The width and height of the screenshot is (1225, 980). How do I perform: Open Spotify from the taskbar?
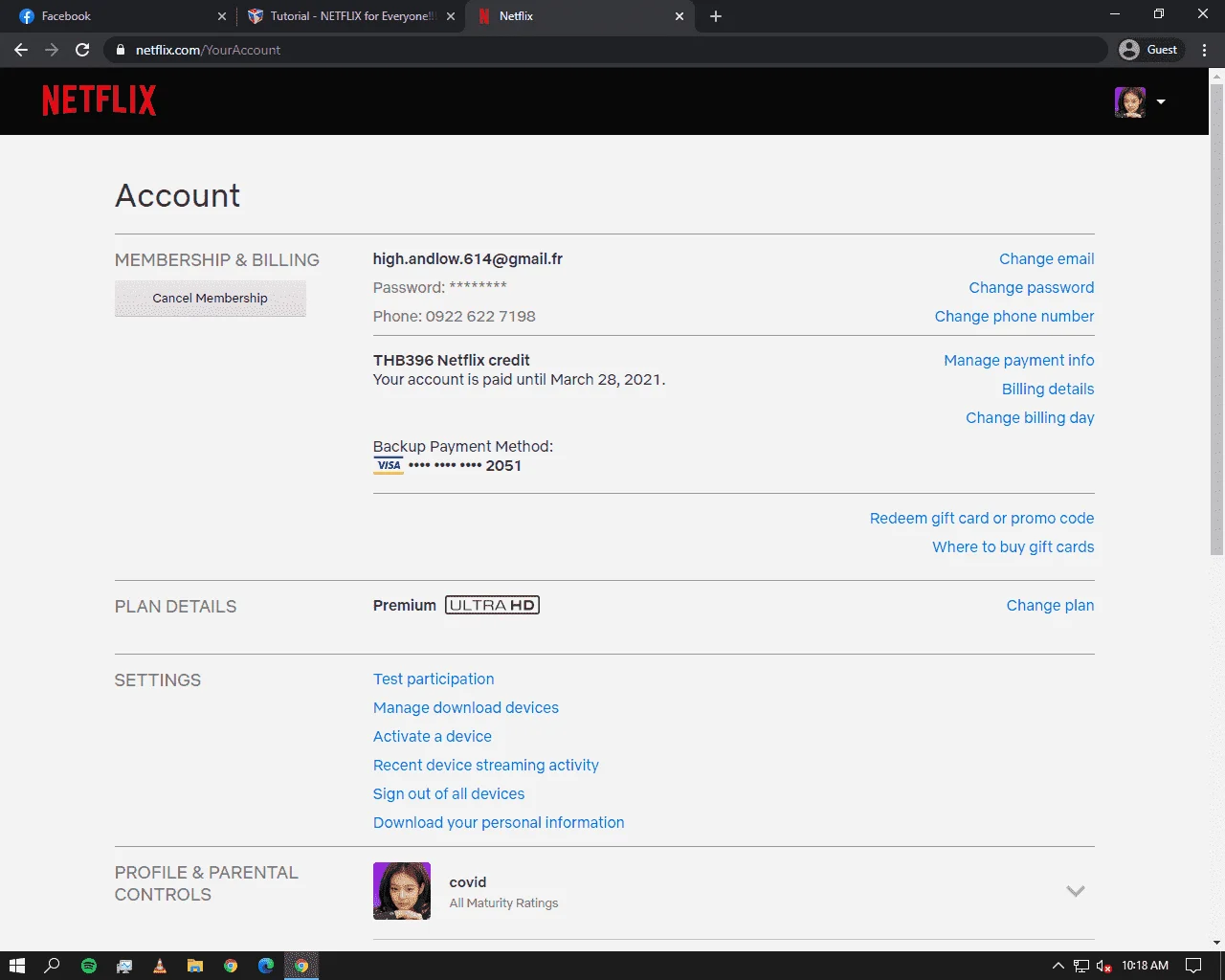pyautogui.click(x=89, y=966)
